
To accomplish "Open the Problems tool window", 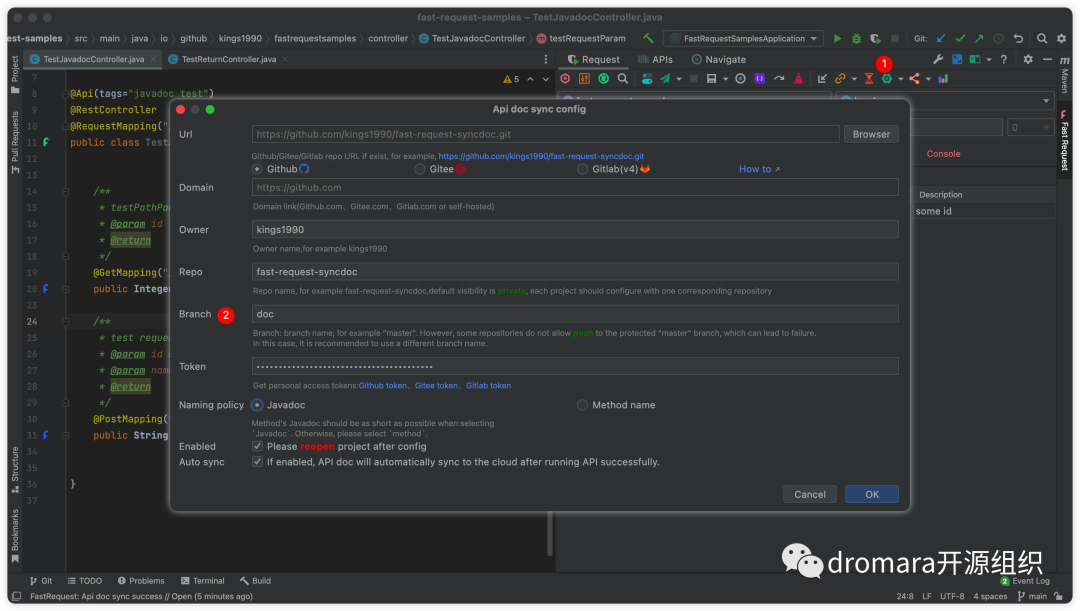I will pos(141,581).
